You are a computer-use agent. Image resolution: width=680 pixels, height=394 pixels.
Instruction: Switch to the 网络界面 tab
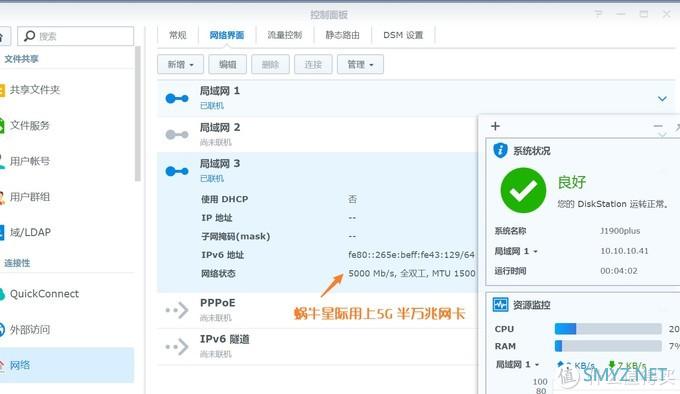click(x=226, y=35)
